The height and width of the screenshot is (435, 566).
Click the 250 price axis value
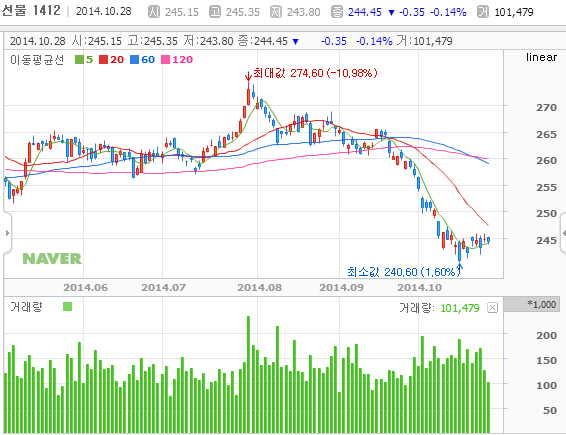click(x=547, y=213)
